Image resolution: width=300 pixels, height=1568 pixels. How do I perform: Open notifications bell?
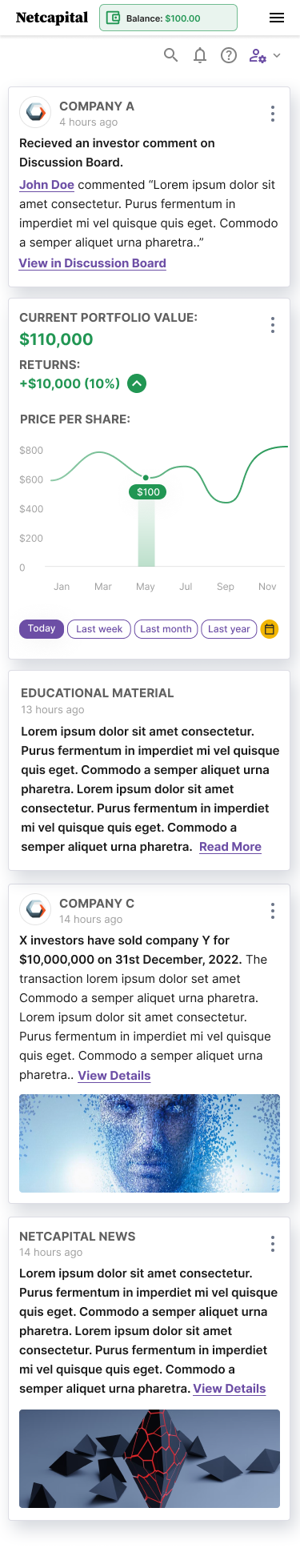(200, 55)
